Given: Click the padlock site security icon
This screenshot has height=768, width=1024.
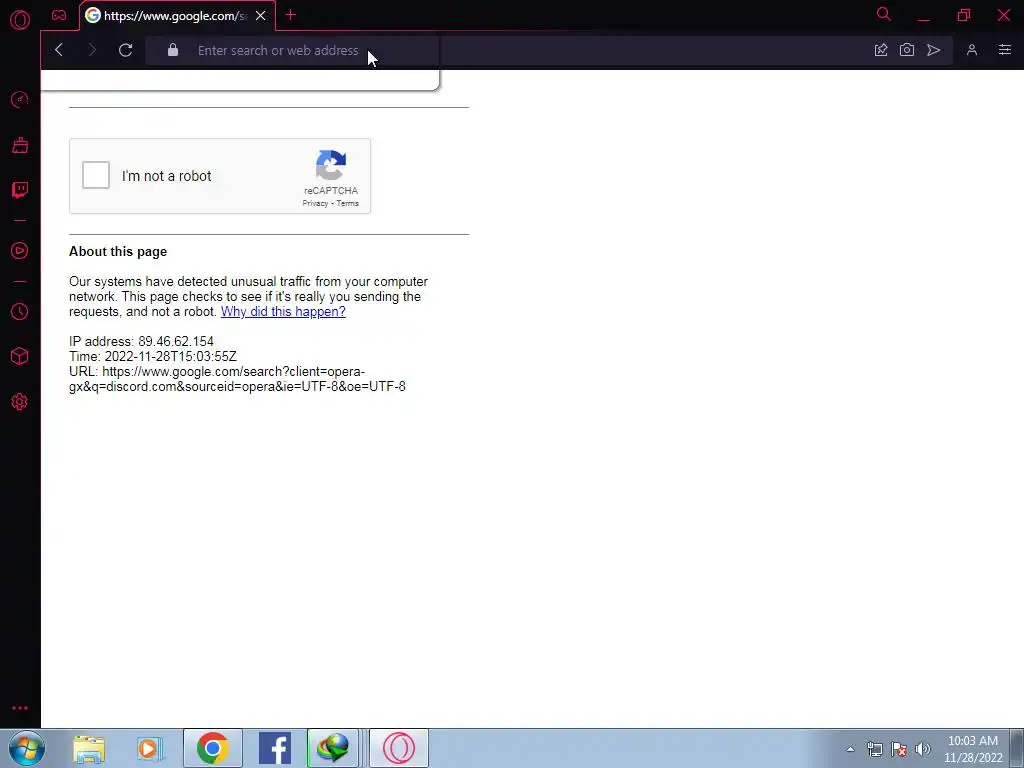Looking at the screenshot, I should [172, 50].
